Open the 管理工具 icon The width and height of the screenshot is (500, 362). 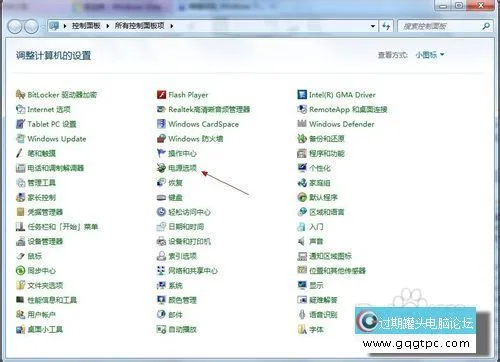coord(20,183)
